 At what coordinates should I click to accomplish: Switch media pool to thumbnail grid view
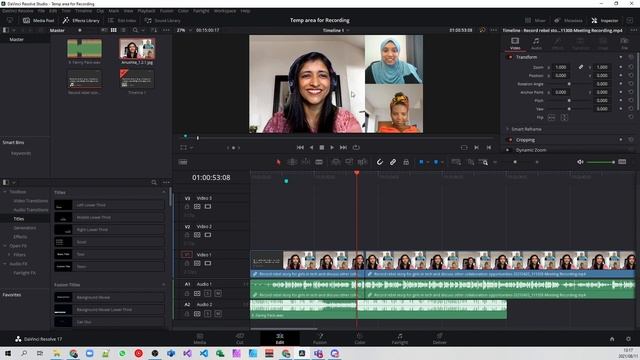pyautogui.click(x=113, y=30)
